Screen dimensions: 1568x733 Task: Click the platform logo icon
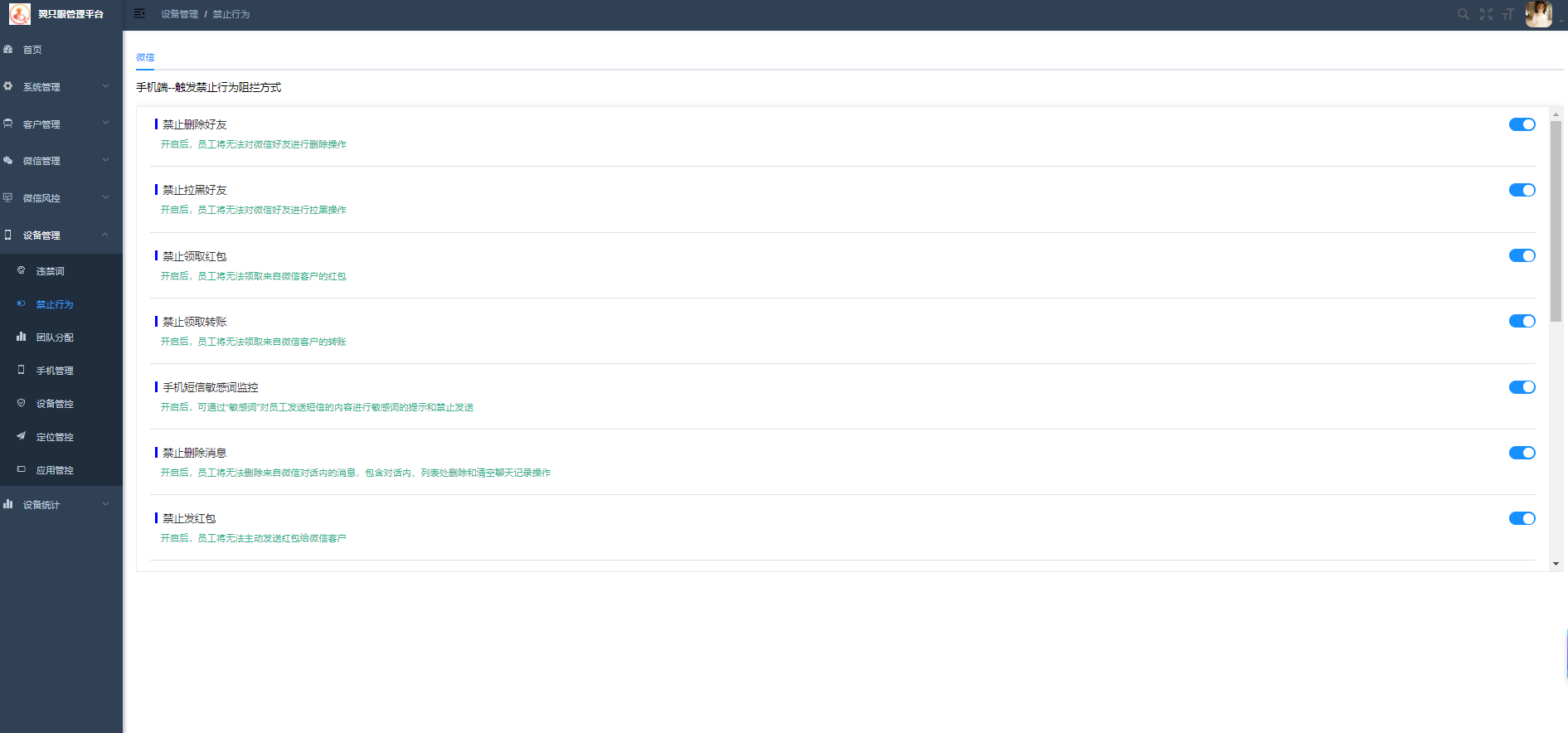(x=20, y=14)
